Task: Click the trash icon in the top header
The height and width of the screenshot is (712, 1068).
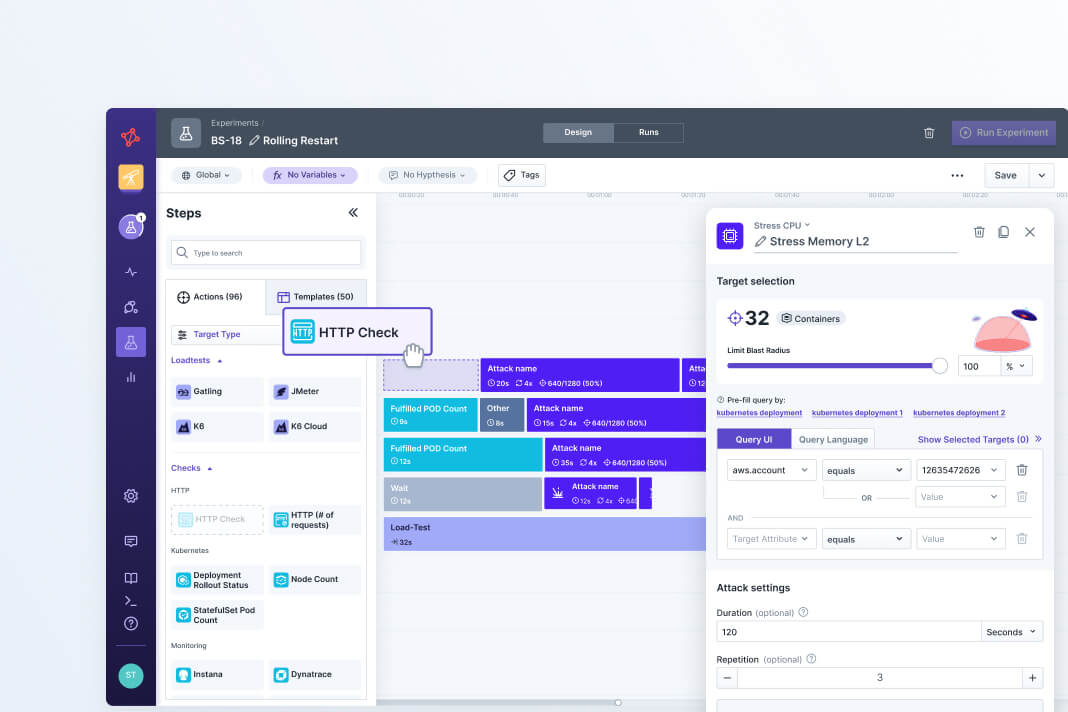Action: 929,133
